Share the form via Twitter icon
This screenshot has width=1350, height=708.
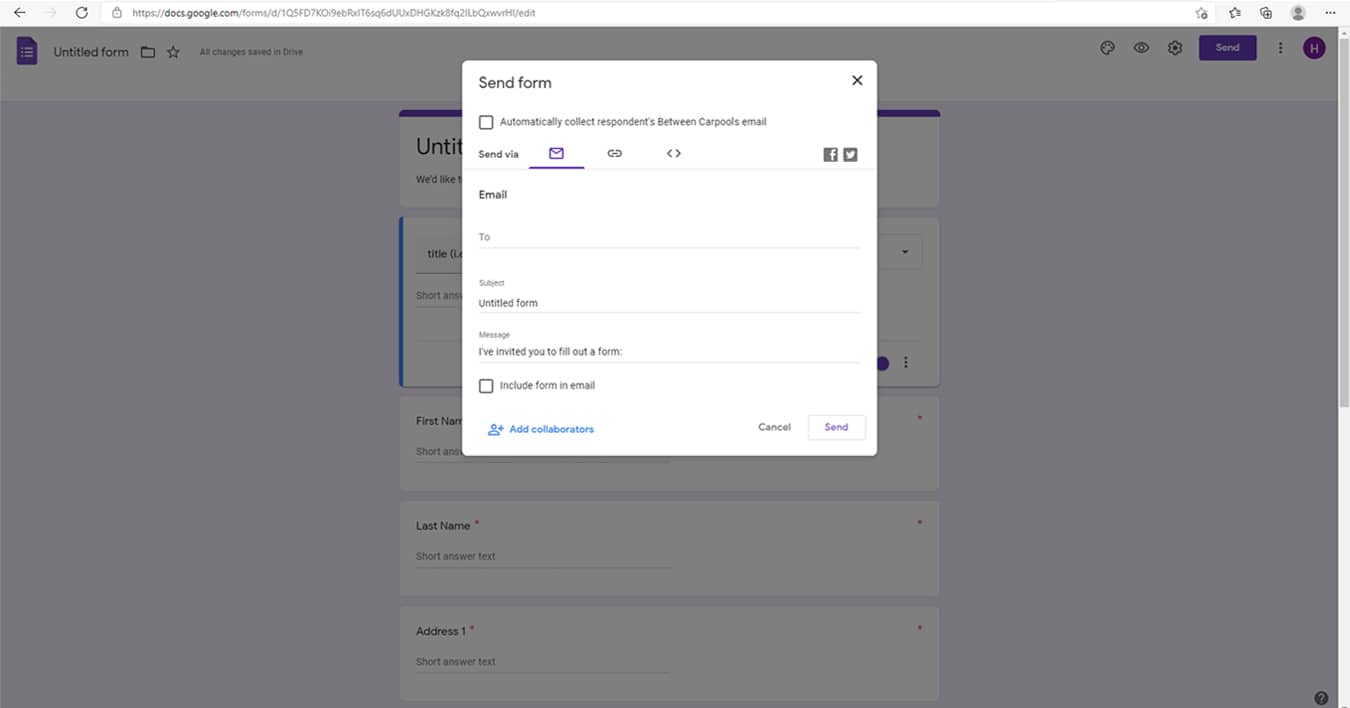[x=850, y=154]
